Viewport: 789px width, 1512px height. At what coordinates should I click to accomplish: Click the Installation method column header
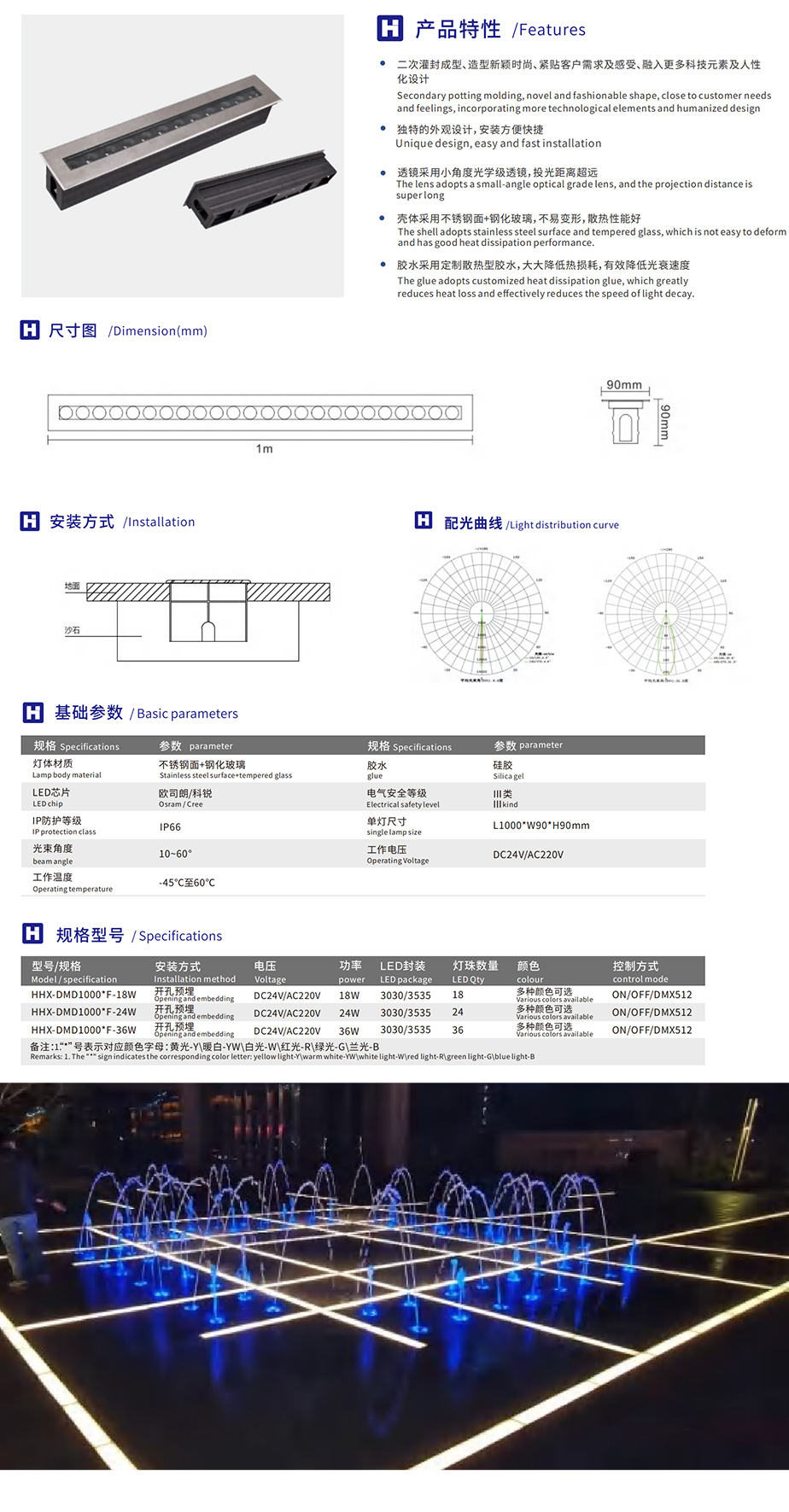(194, 972)
